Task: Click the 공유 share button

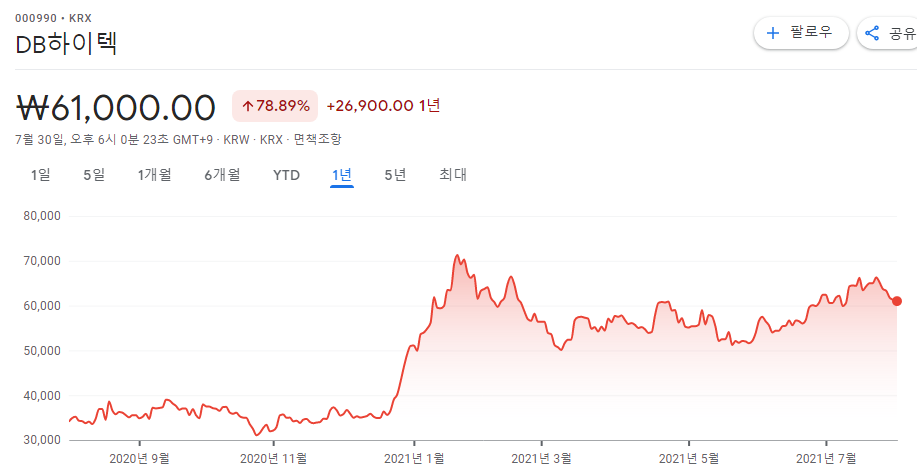Action: click(x=889, y=33)
